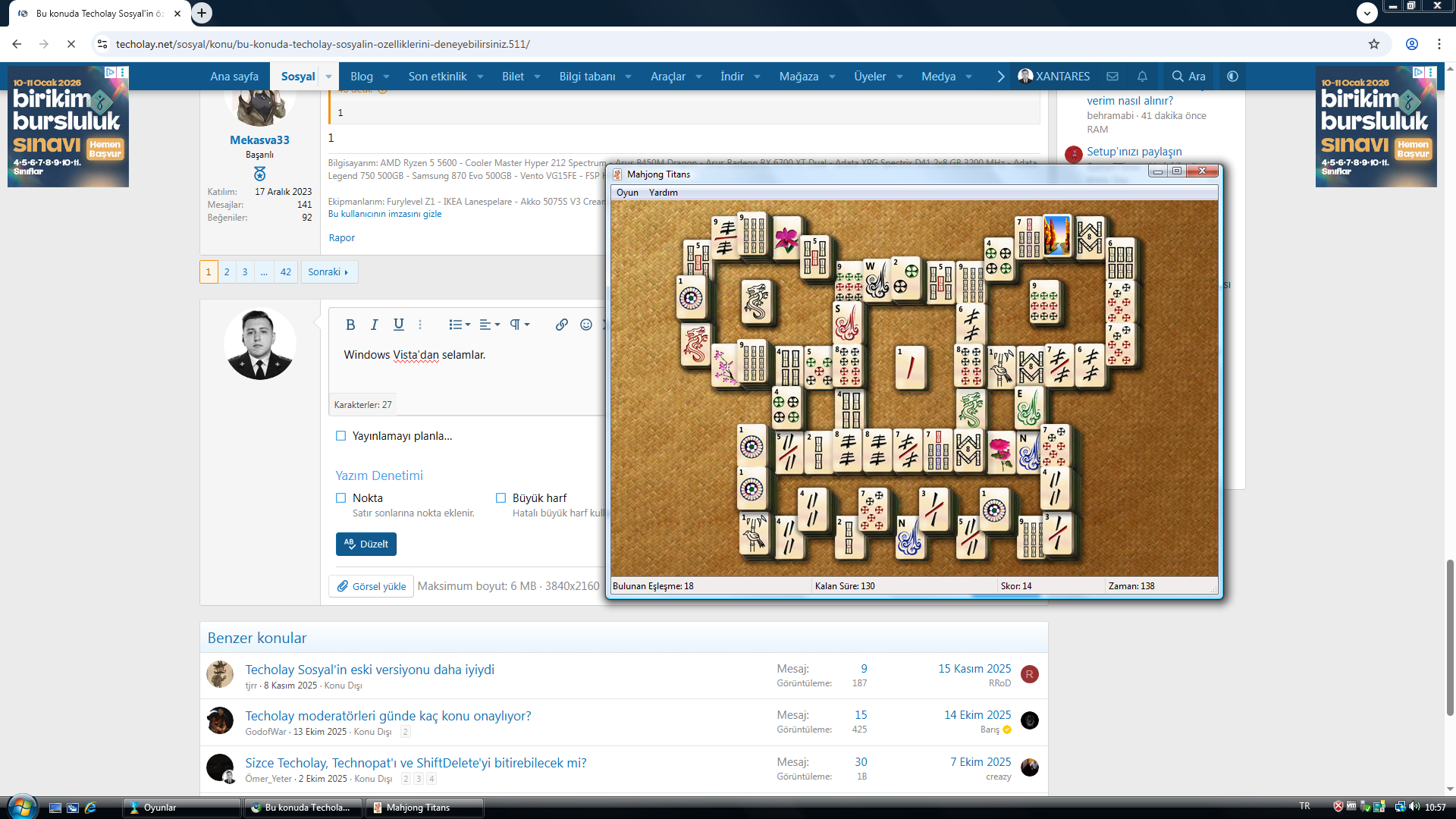Expand the Mağaza dropdown arrow
Image resolution: width=1456 pixels, height=819 pixels.
click(832, 77)
